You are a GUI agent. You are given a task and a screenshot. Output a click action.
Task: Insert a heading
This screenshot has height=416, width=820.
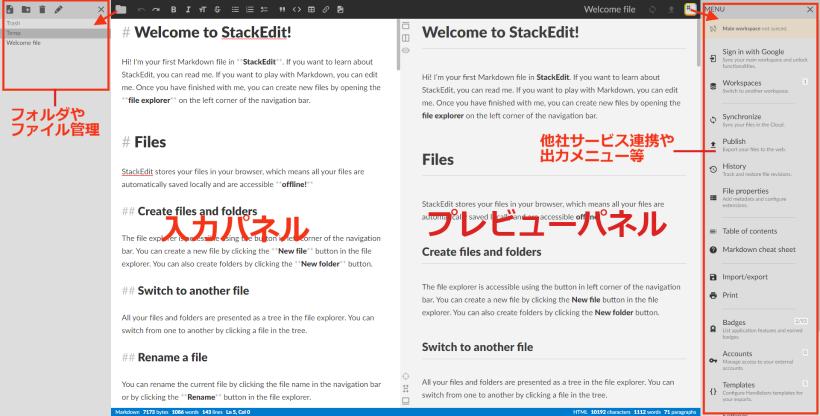[202, 9]
